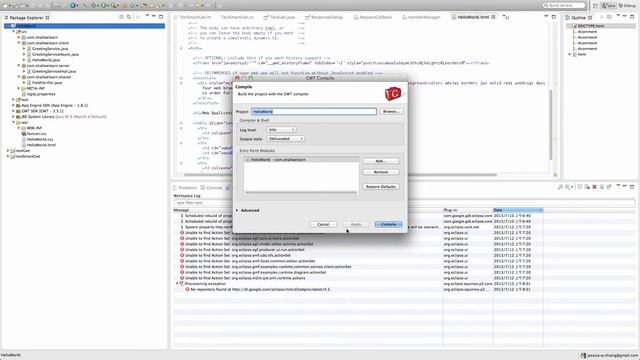
Task: Select DOCTYPE:html in Outline
Action: pyautogui.click(x=590, y=26)
